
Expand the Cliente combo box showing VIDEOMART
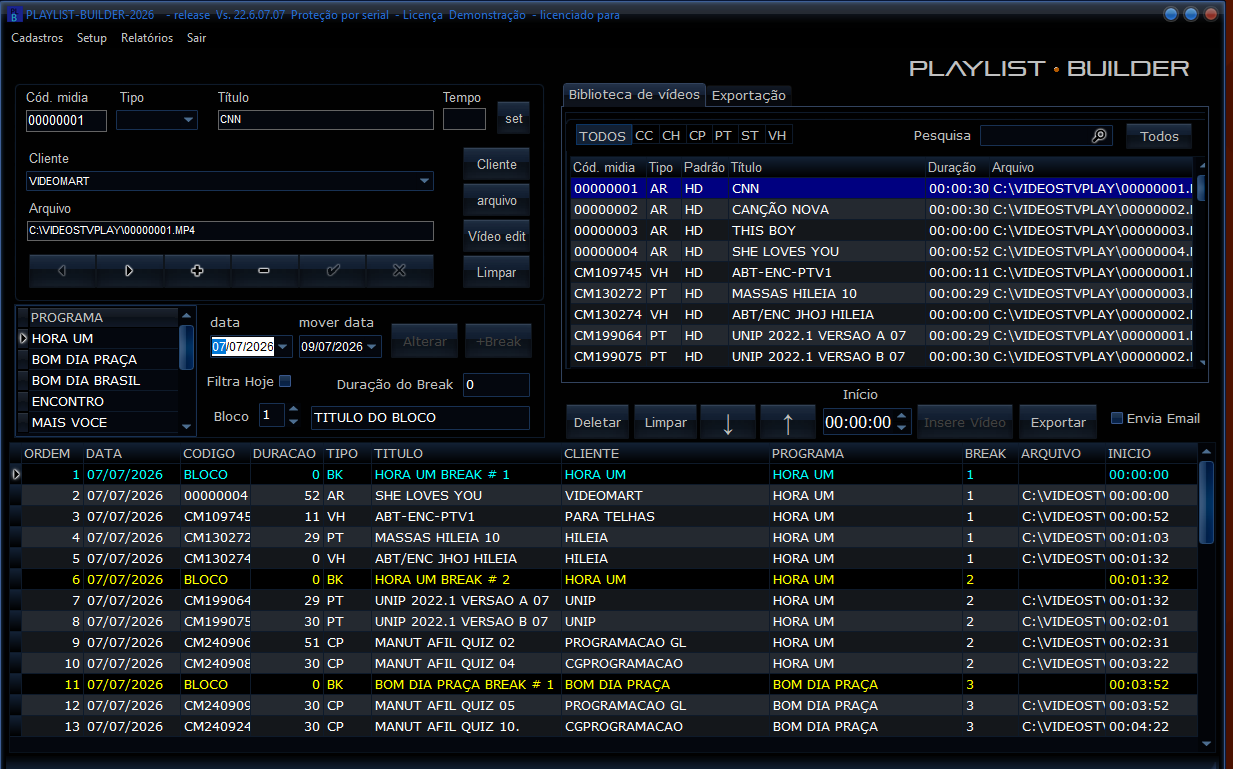425,181
